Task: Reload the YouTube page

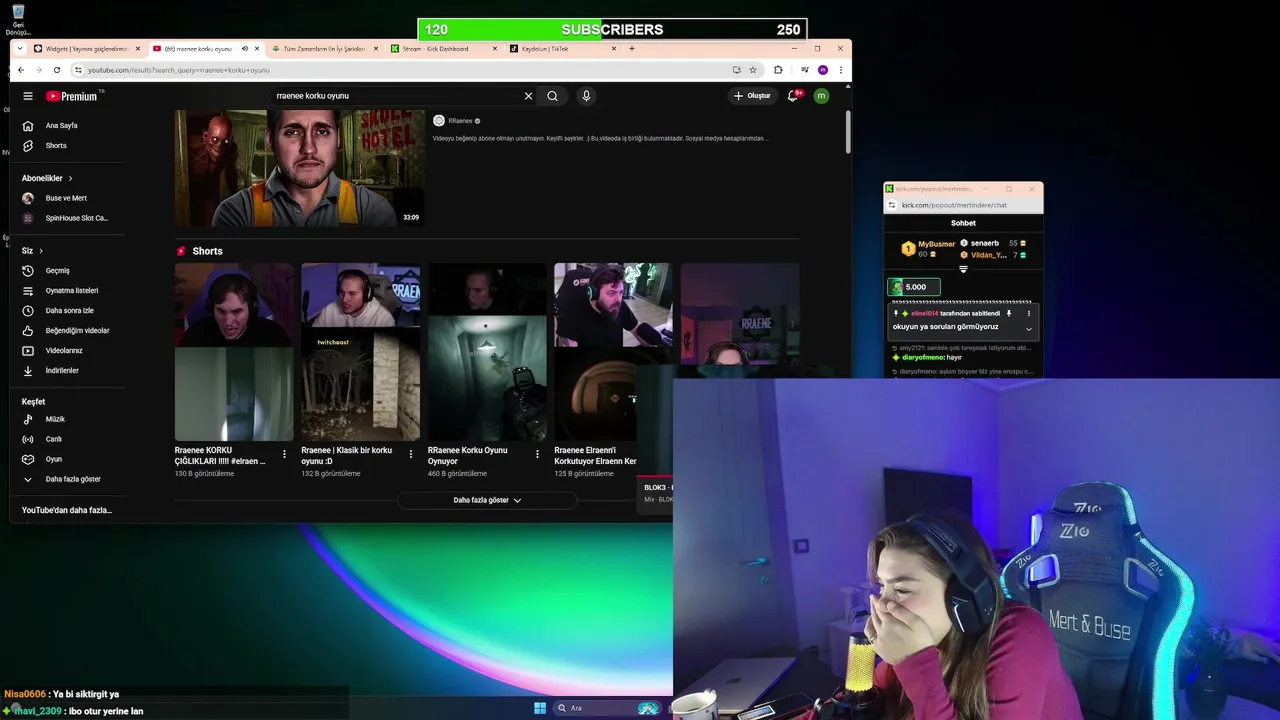Action: 56,70
